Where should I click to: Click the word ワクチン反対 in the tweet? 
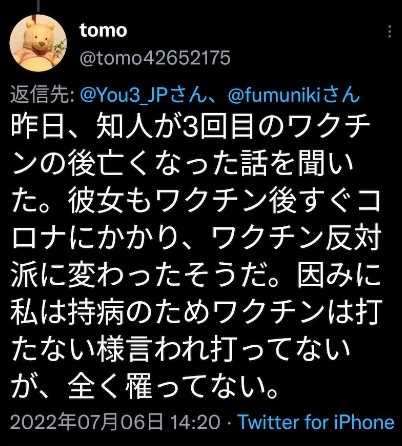point(296,239)
